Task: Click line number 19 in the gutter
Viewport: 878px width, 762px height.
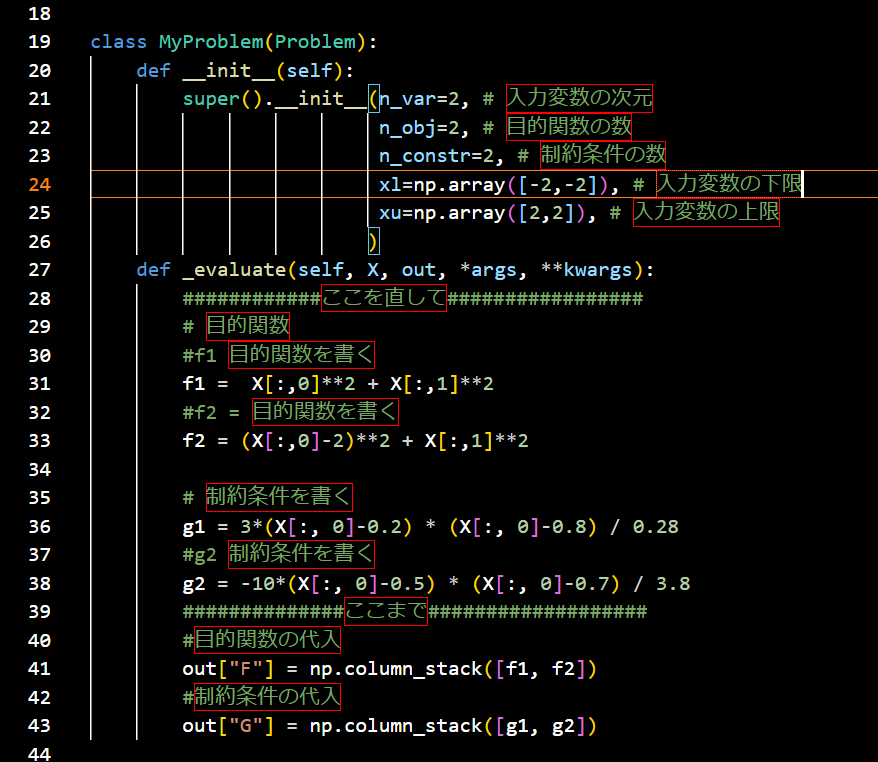Action: 39,41
